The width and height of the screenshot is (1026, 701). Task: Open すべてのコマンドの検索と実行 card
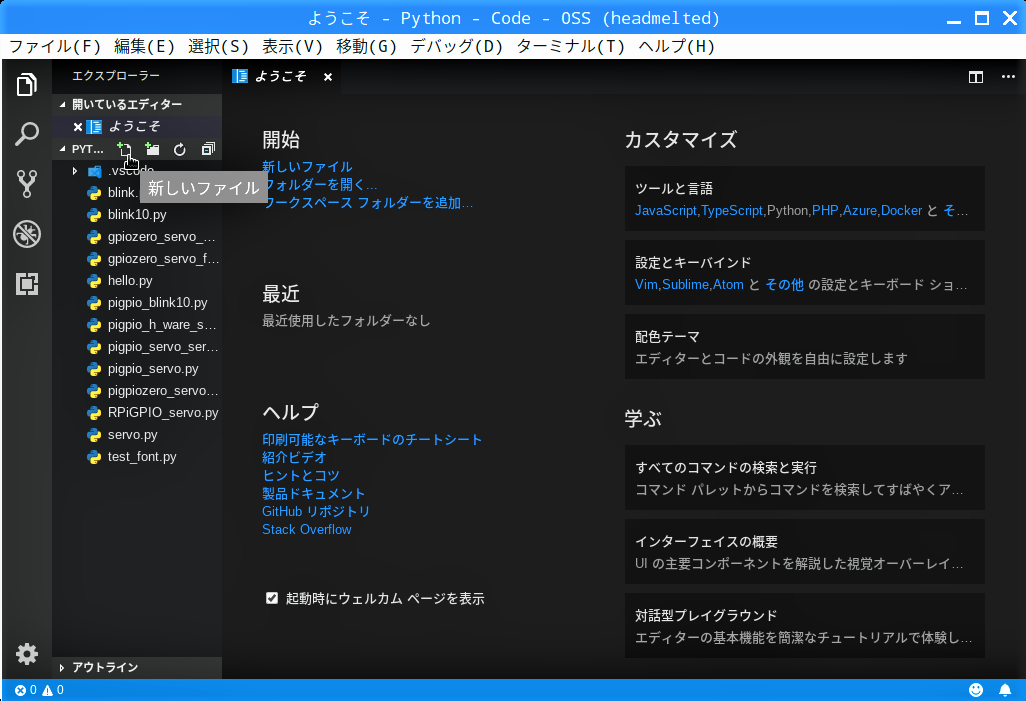804,478
